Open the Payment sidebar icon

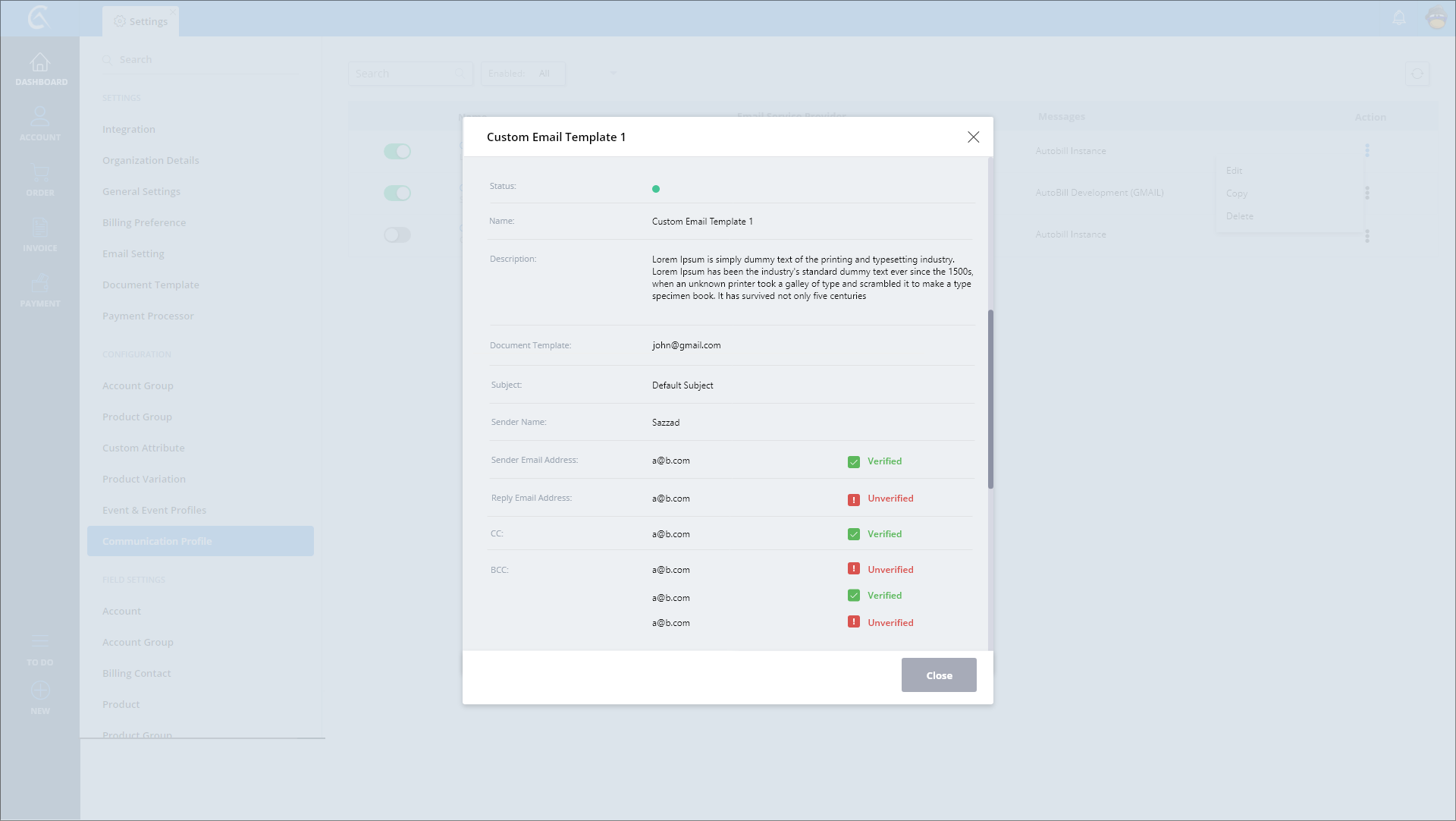[x=40, y=284]
